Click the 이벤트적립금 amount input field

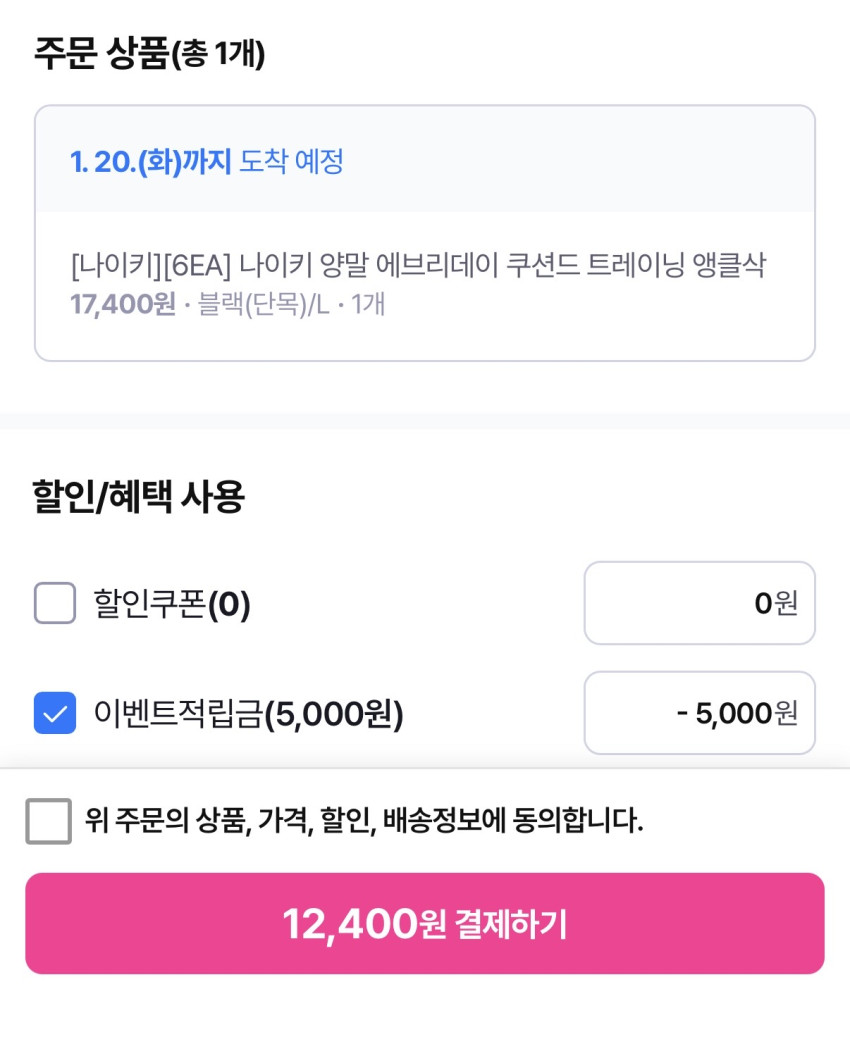point(699,713)
